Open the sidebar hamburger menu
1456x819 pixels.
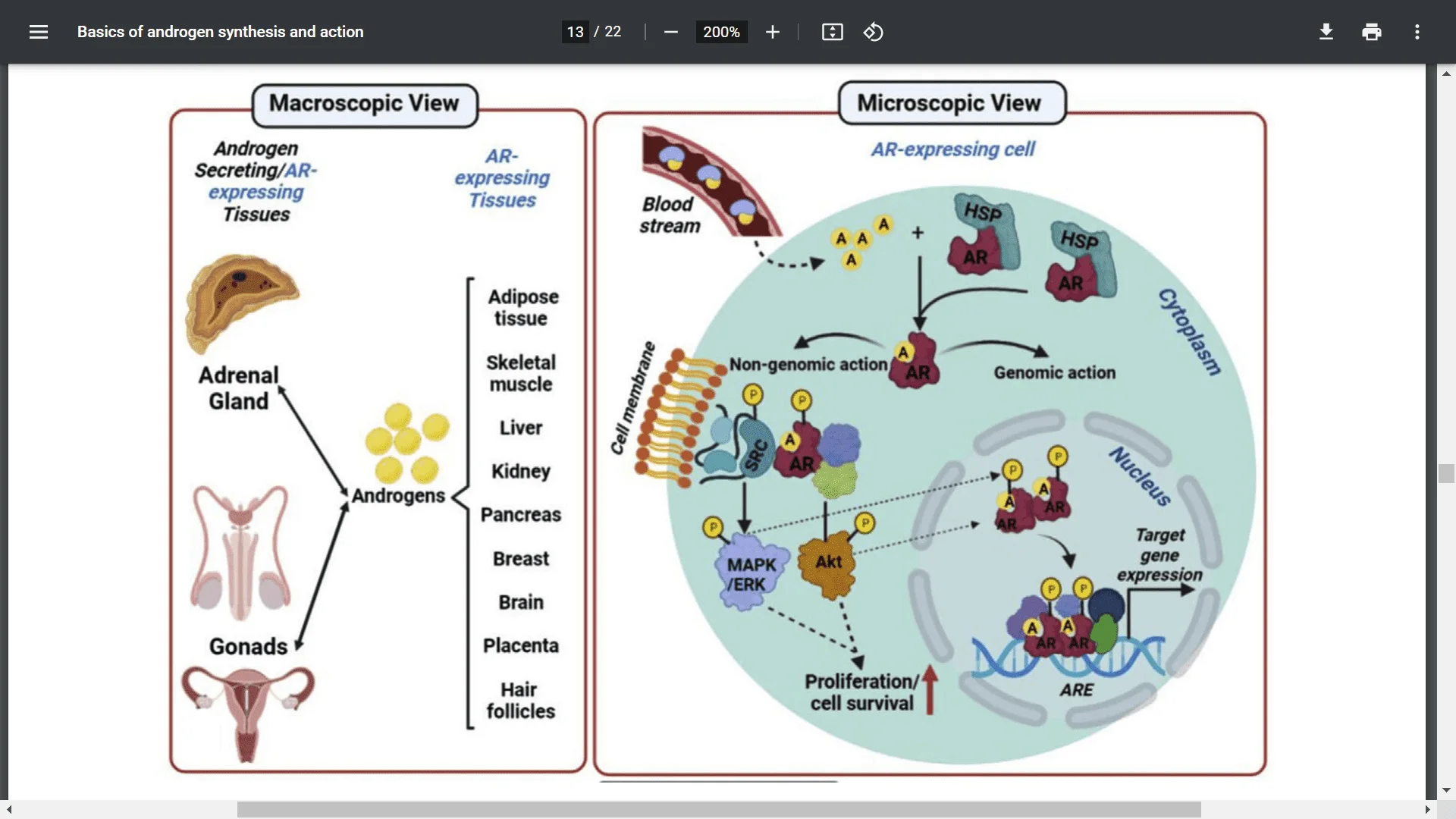39,32
